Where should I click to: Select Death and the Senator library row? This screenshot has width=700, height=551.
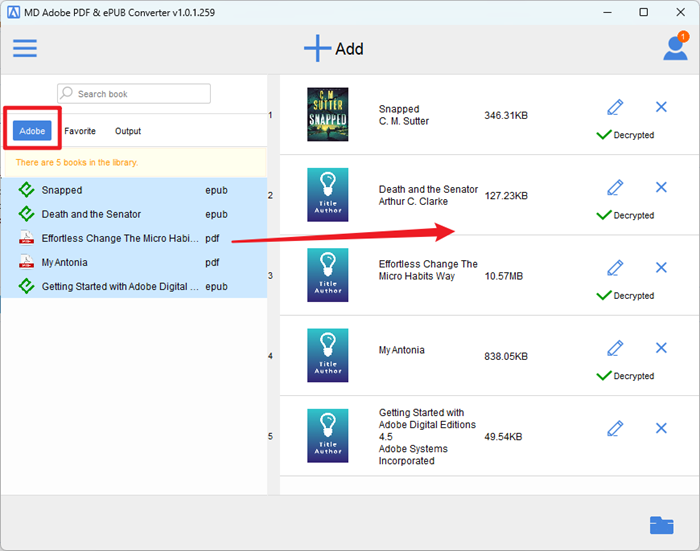click(x=134, y=214)
